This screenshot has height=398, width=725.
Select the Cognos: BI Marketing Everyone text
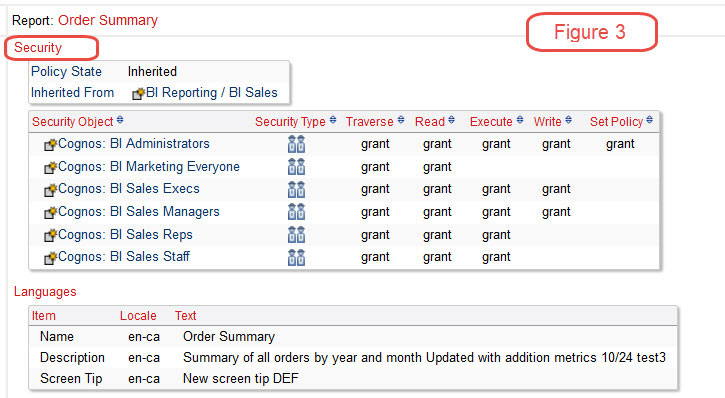[x=149, y=166]
